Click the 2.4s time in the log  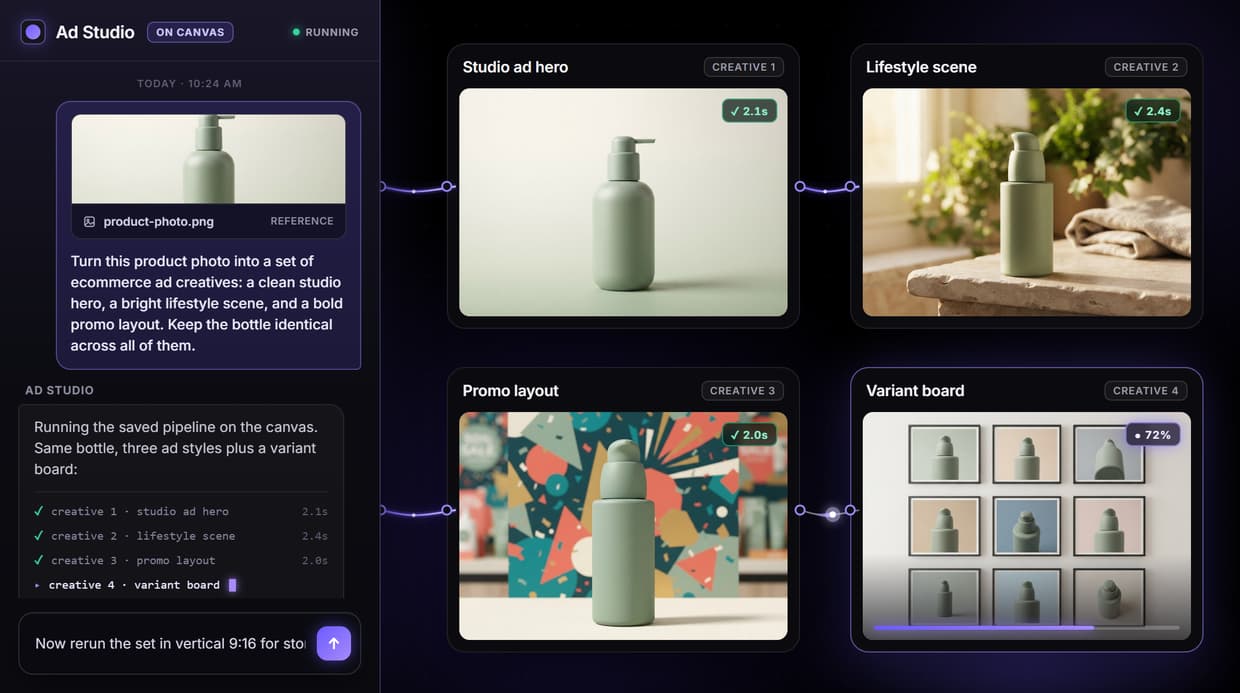(x=315, y=536)
